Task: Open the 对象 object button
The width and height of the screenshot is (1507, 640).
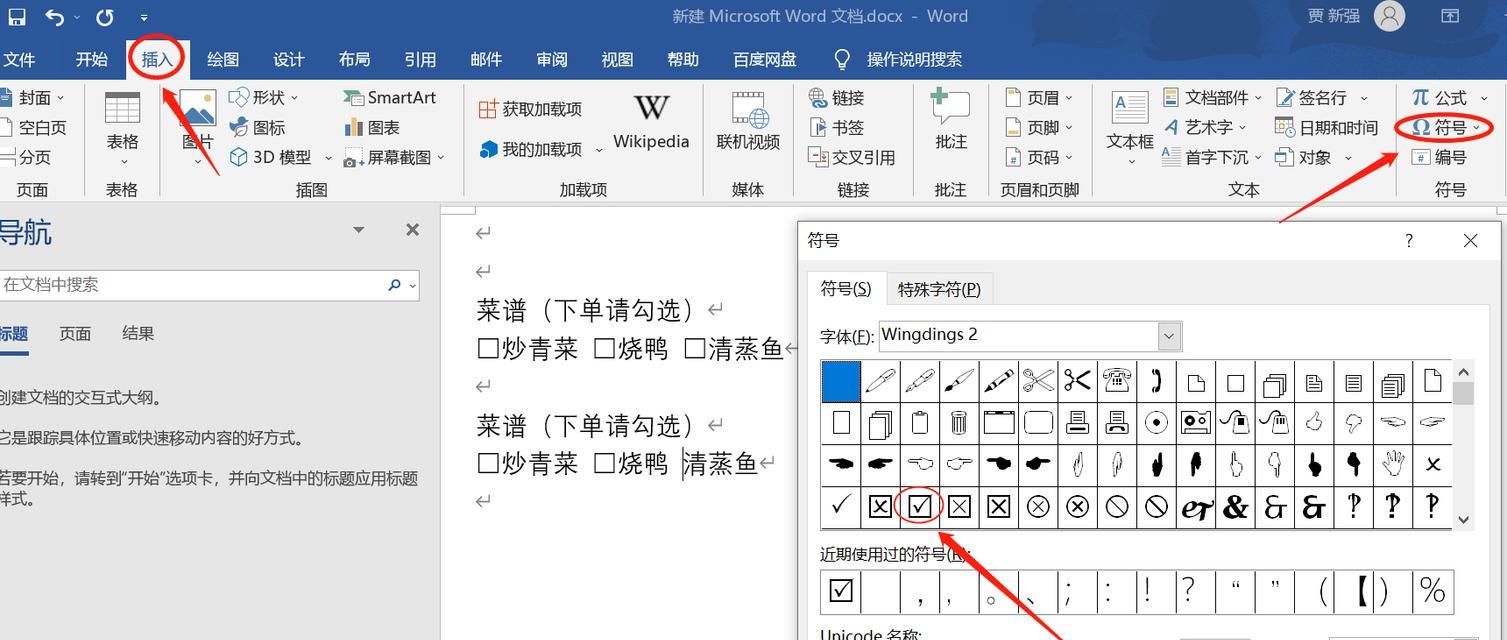Action: tap(1314, 158)
